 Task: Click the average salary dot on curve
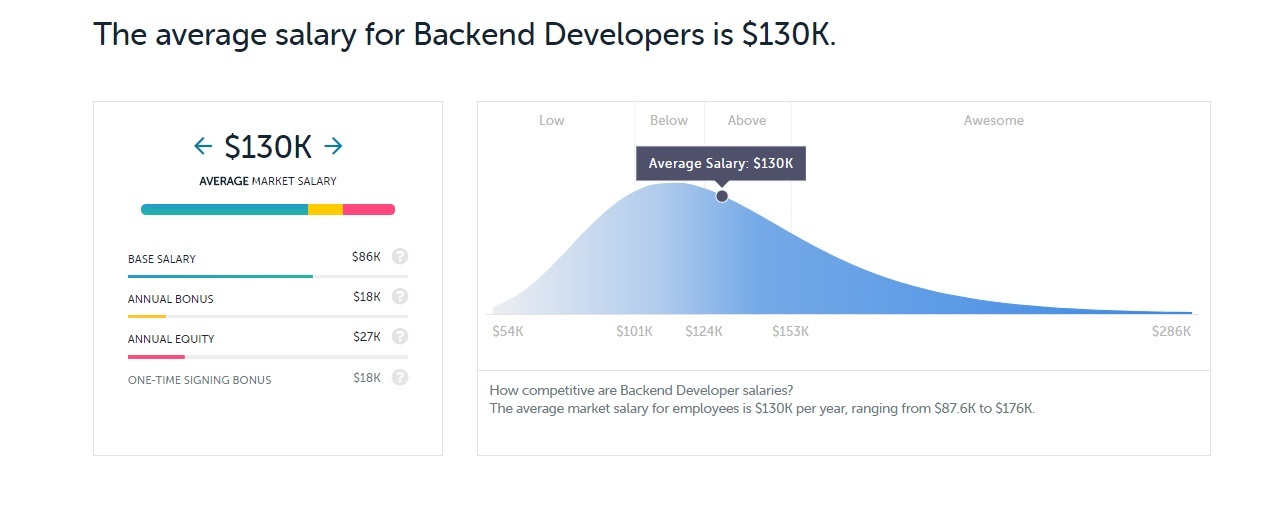pos(722,196)
